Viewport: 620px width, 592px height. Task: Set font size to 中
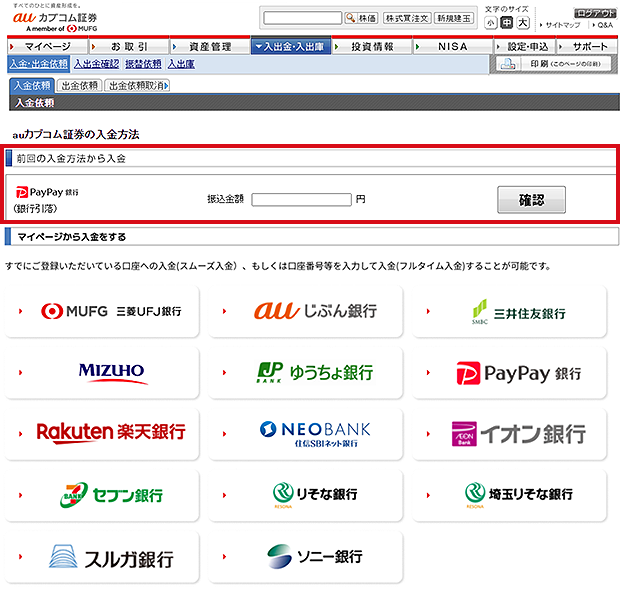(x=507, y=23)
